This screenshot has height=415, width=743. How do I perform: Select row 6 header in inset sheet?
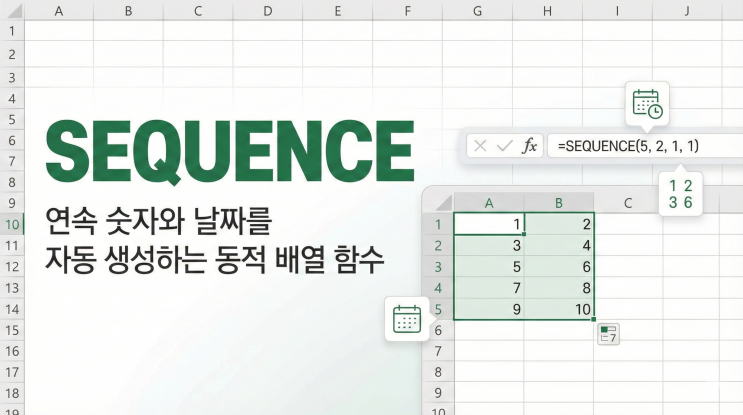(x=438, y=330)
